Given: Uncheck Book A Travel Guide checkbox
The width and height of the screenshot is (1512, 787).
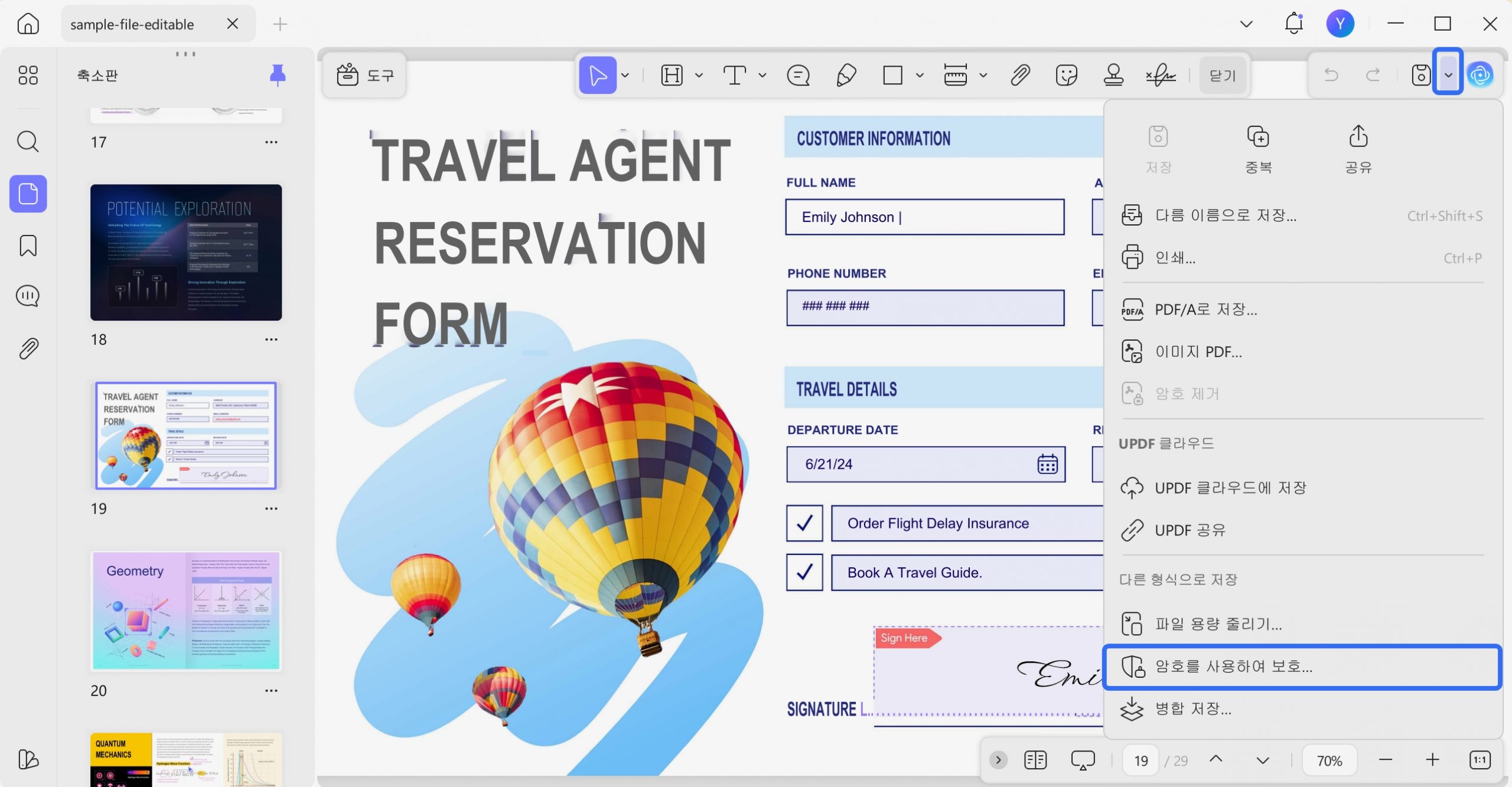Looking at the screenshot, I should pos(804,572).
